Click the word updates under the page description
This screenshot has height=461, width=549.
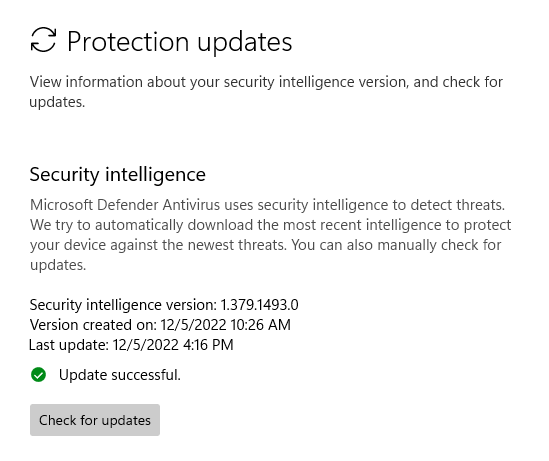57,103
